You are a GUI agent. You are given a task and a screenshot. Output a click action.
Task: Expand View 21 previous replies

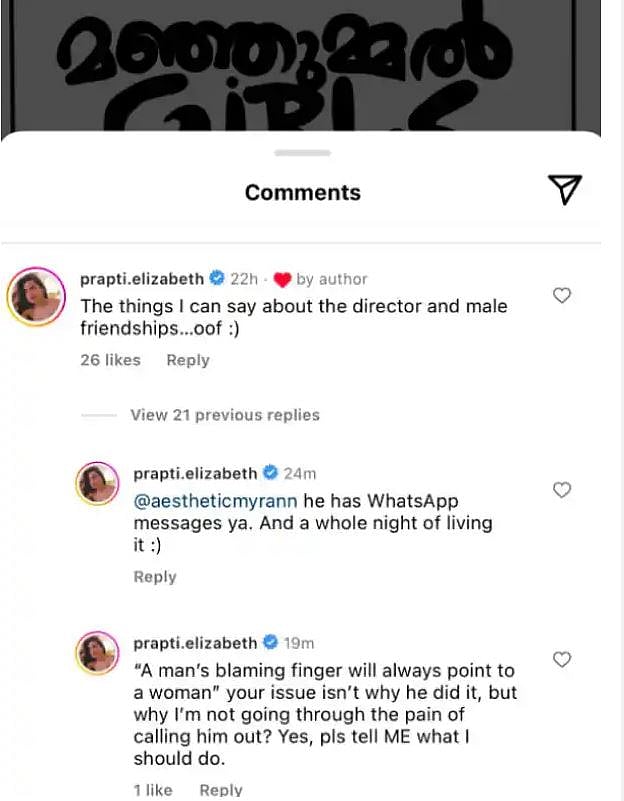click(224, 415)
